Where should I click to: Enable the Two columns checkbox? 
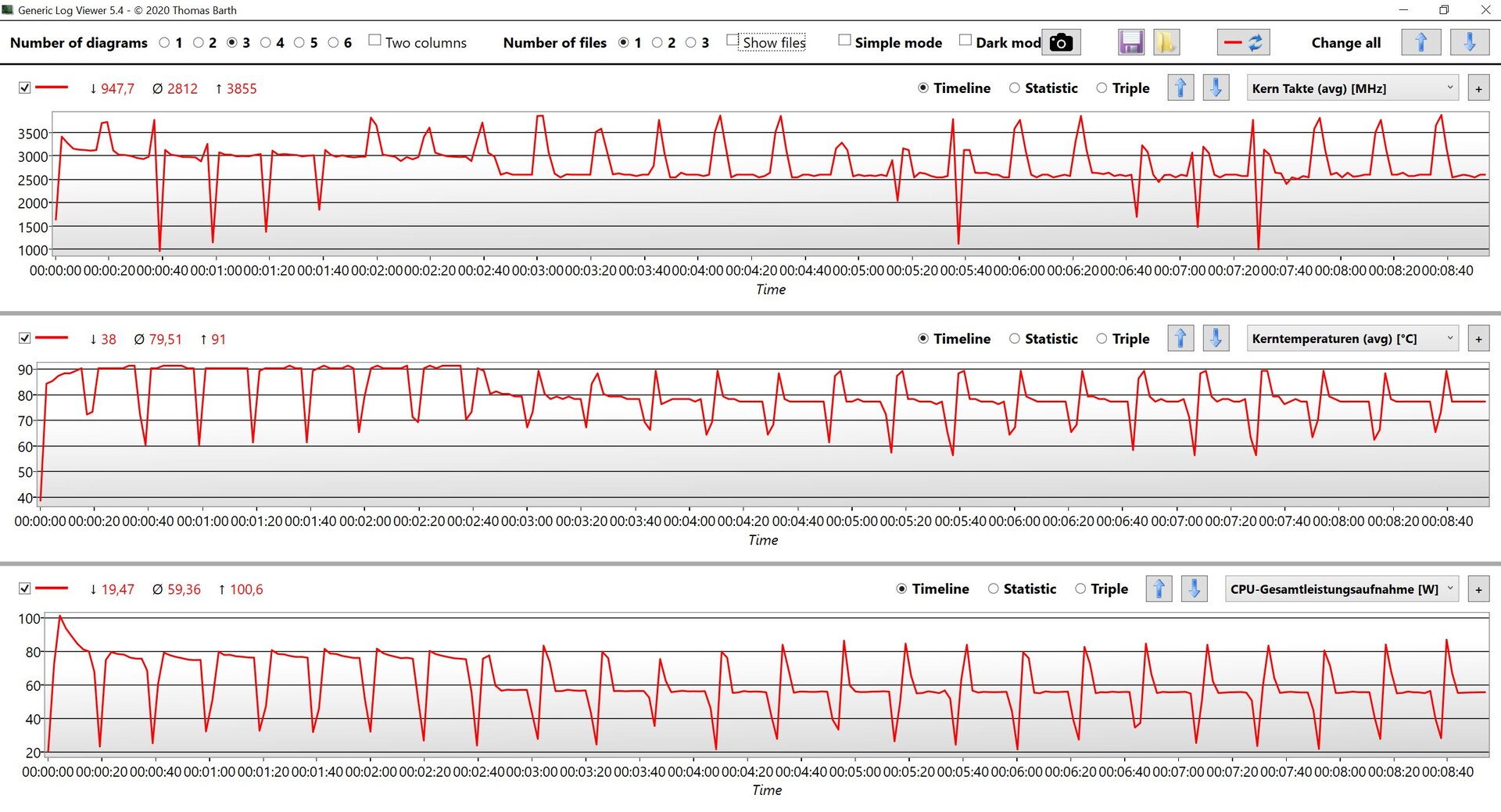375,41
